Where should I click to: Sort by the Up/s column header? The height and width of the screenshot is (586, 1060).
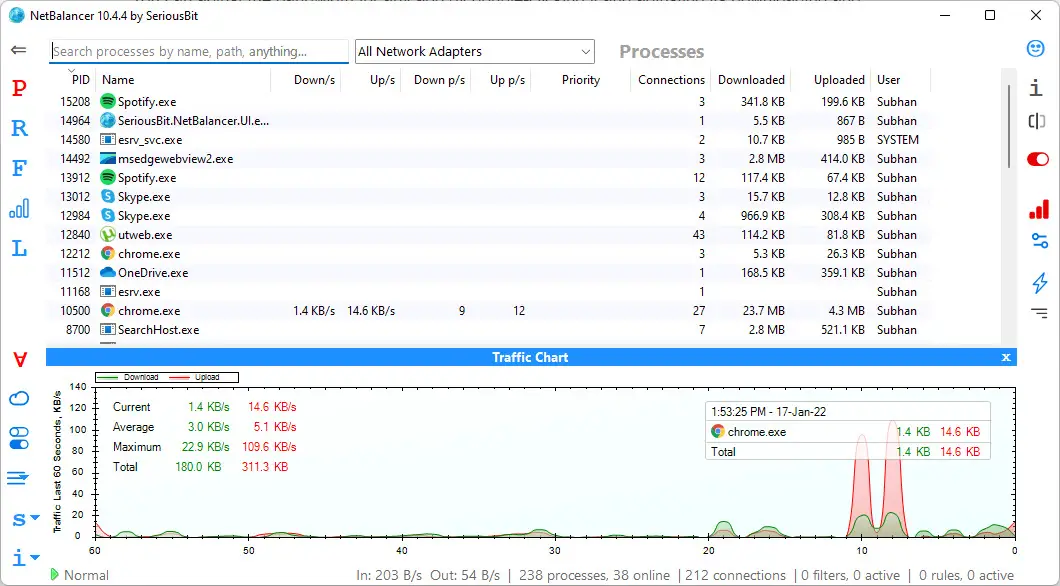[x=371, y=80]
